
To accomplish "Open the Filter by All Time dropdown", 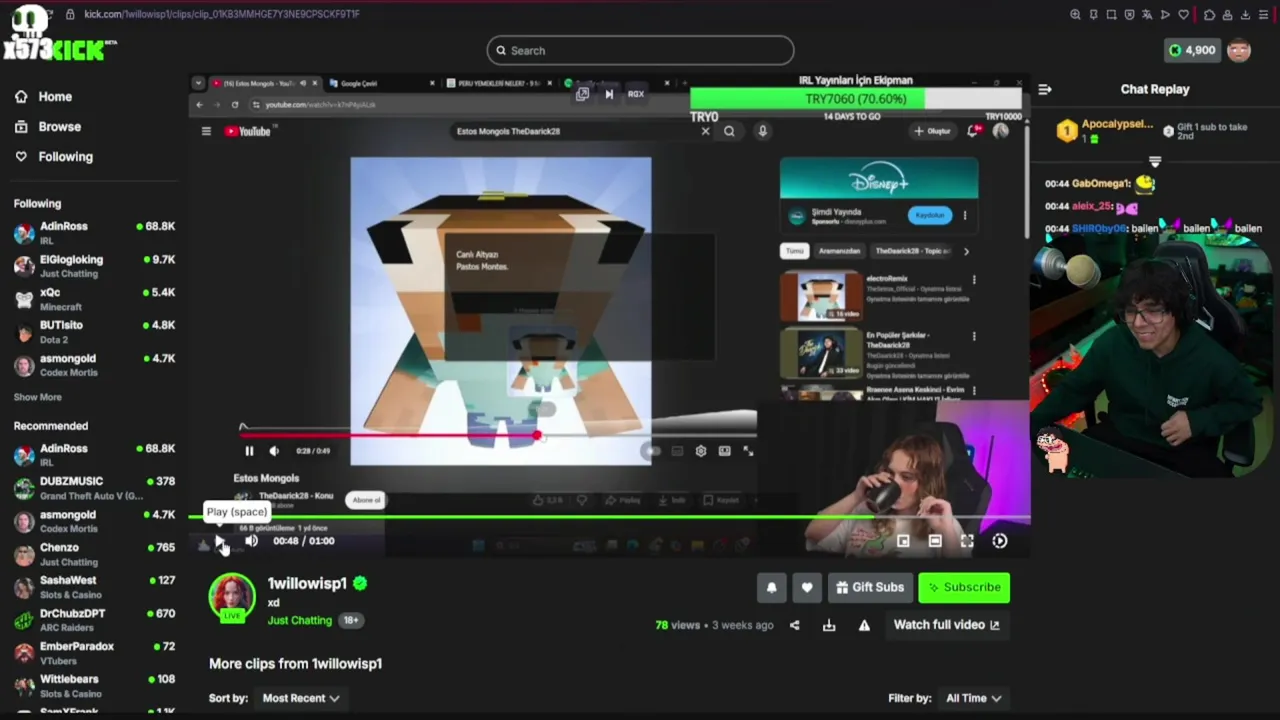I will 974,698.
